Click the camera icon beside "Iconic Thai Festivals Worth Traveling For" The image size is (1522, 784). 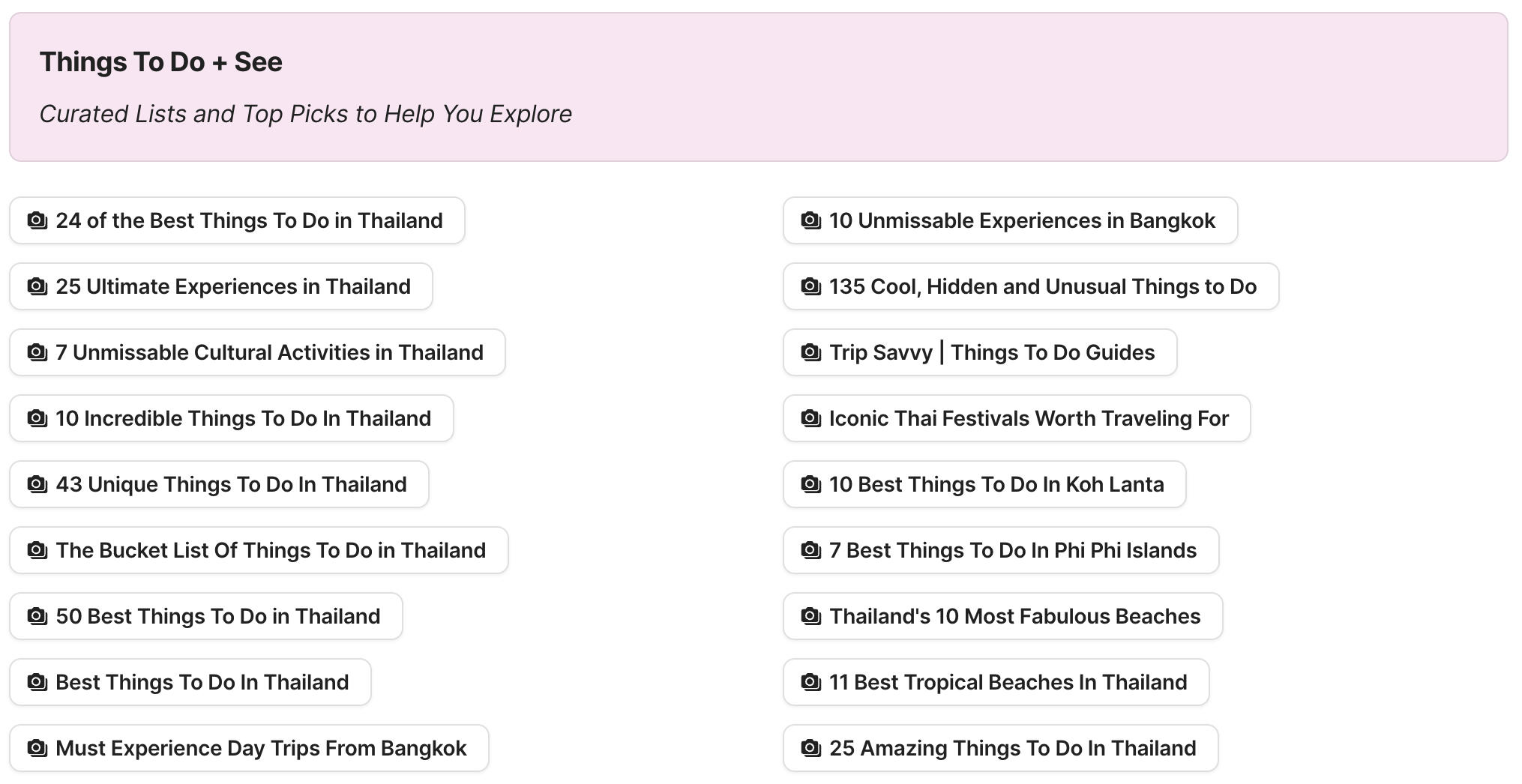pyautogui.click(x=810, y=418)
